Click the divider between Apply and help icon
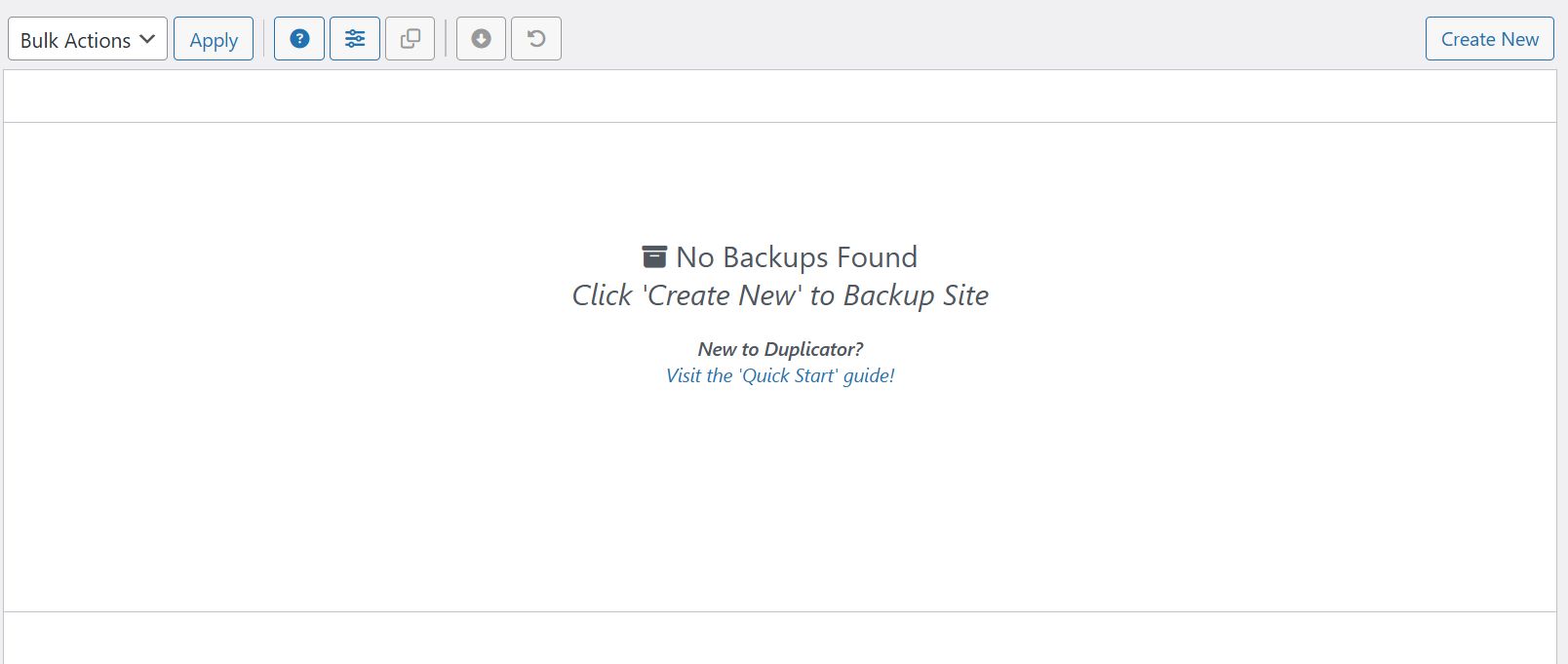Image resolution: width=1568 pixels, height=664 pixels. tap(263, 39)
